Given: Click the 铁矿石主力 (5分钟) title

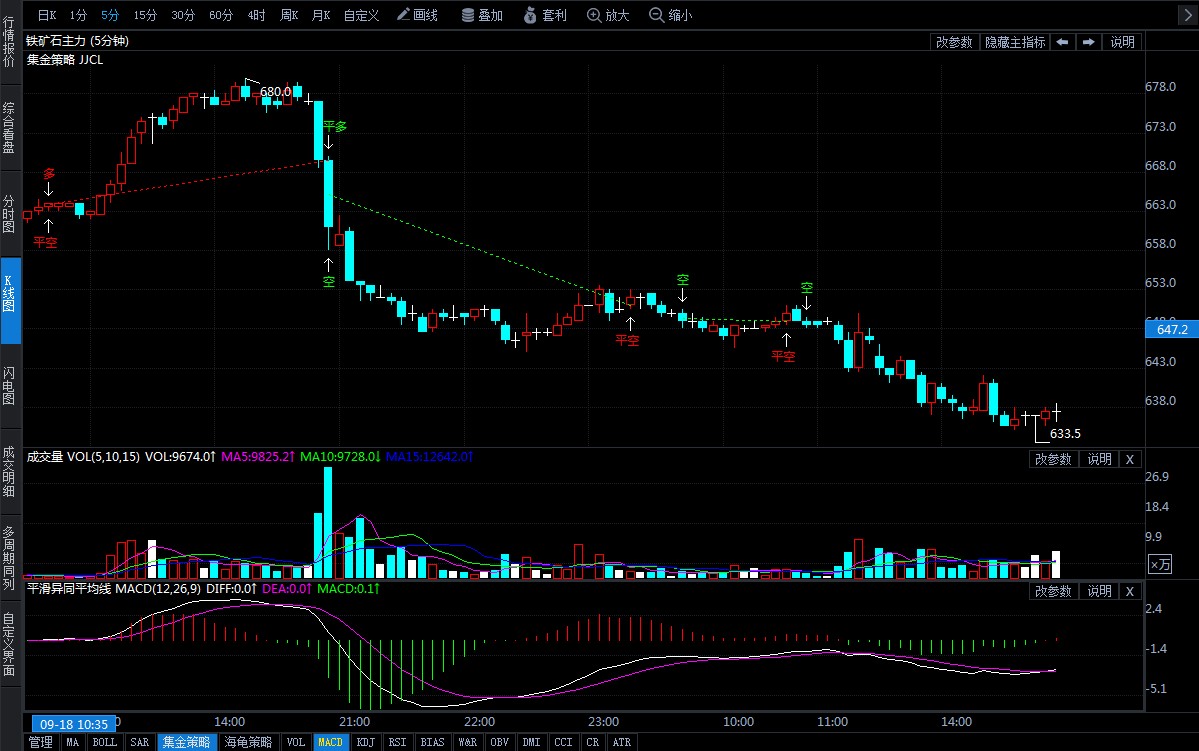Looking at the screenshot, I should coord(77,41).
